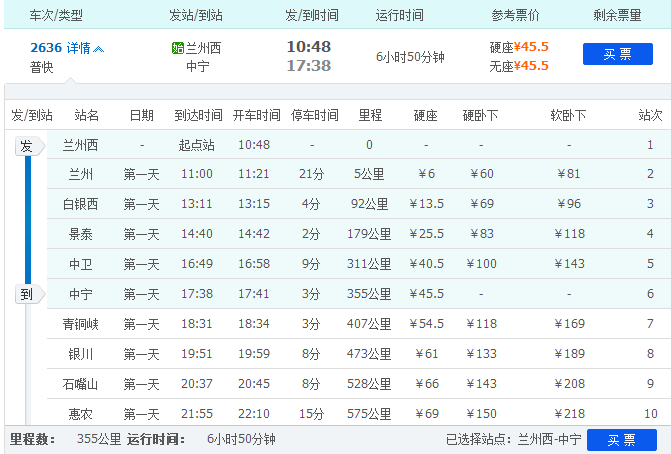Click the 到 arrival marker handle
The width and height of the screenshot is (671, 454).
27,295
